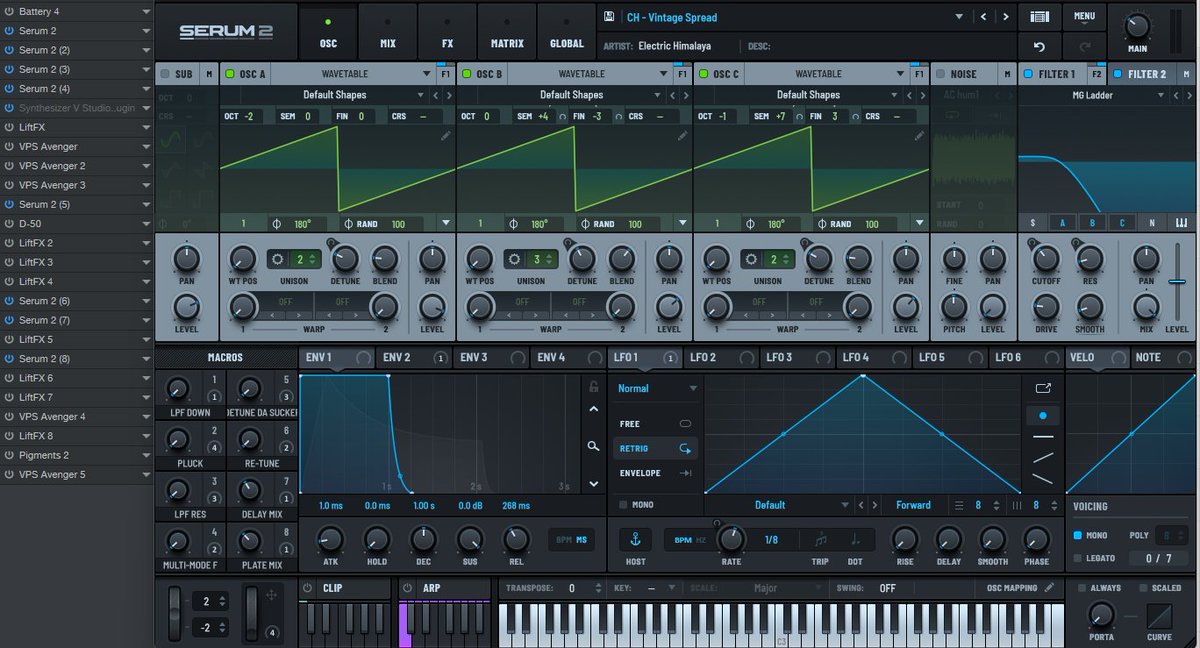
Task: Open the OSC C wavetable edit pencil
Action: pos(918,135)
